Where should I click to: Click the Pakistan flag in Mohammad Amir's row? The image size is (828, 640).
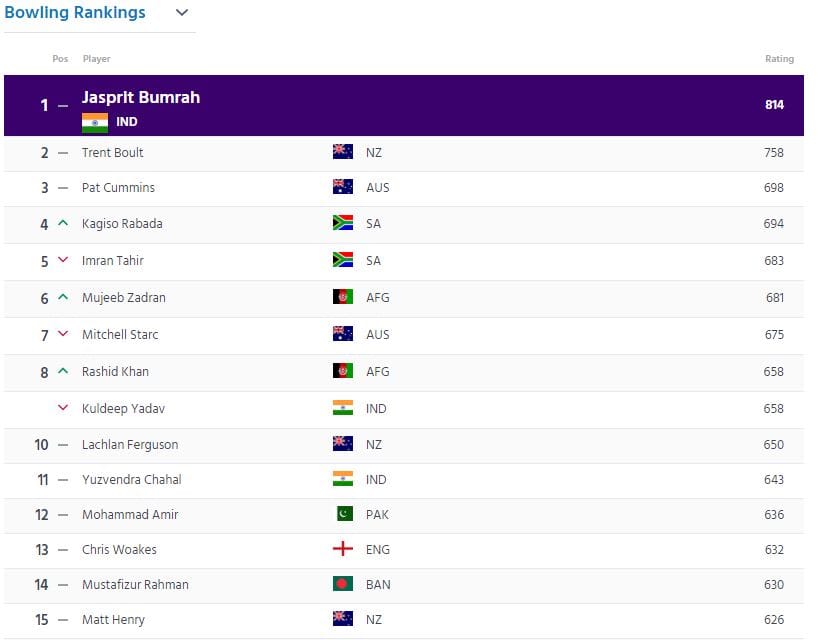pos(343,514)
